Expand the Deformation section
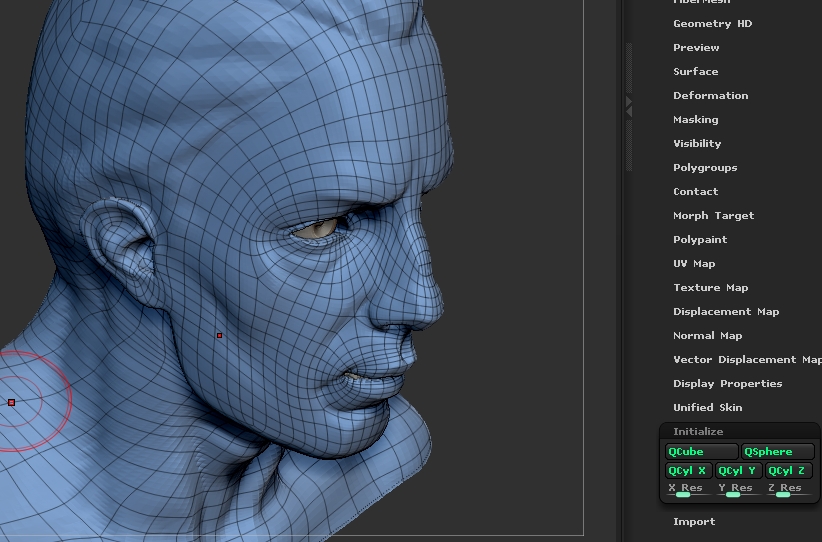The height and width of the screenshot is (542, 822). pos(710,95)
